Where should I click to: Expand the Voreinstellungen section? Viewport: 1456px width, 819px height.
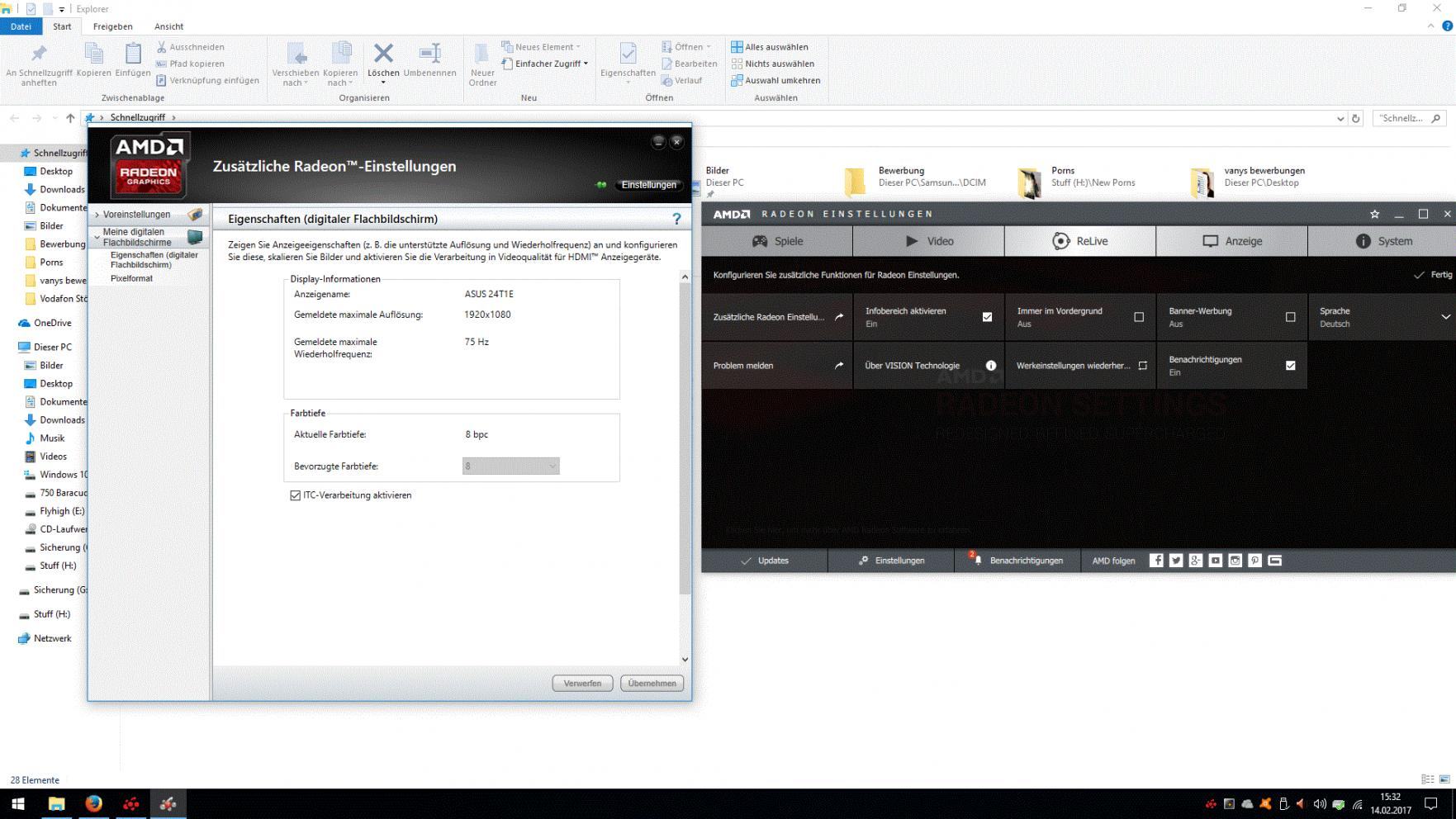click(x=97, y=215)
